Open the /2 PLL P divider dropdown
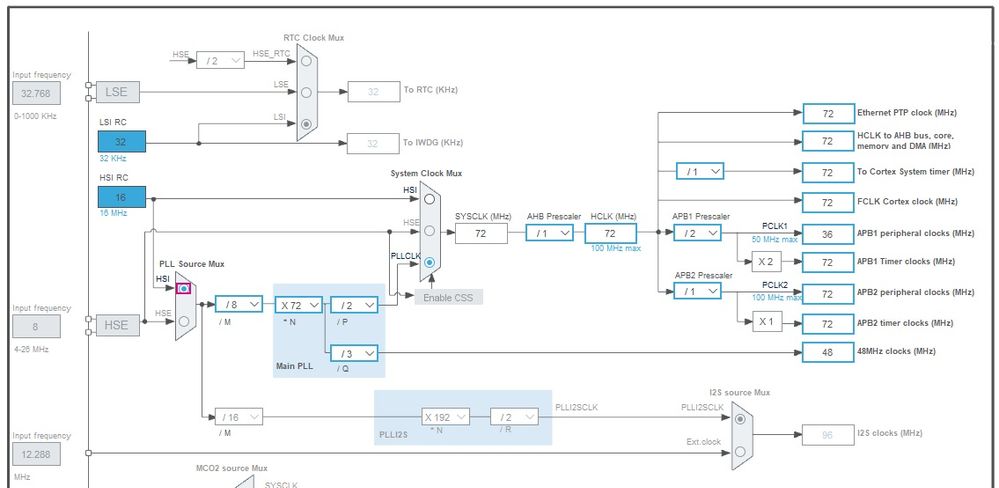999x488 pixels. click(354, 305)
